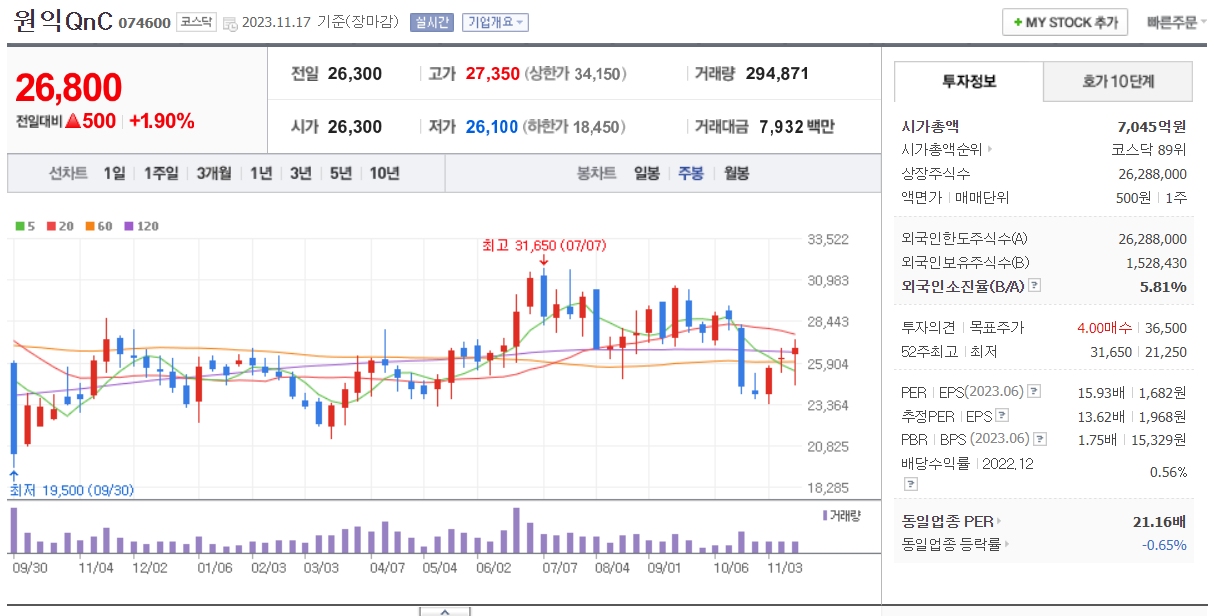Click the 코스닥 89위 rank value
This screenshot has width=1214, height=616.
(x=1149, y=150)
